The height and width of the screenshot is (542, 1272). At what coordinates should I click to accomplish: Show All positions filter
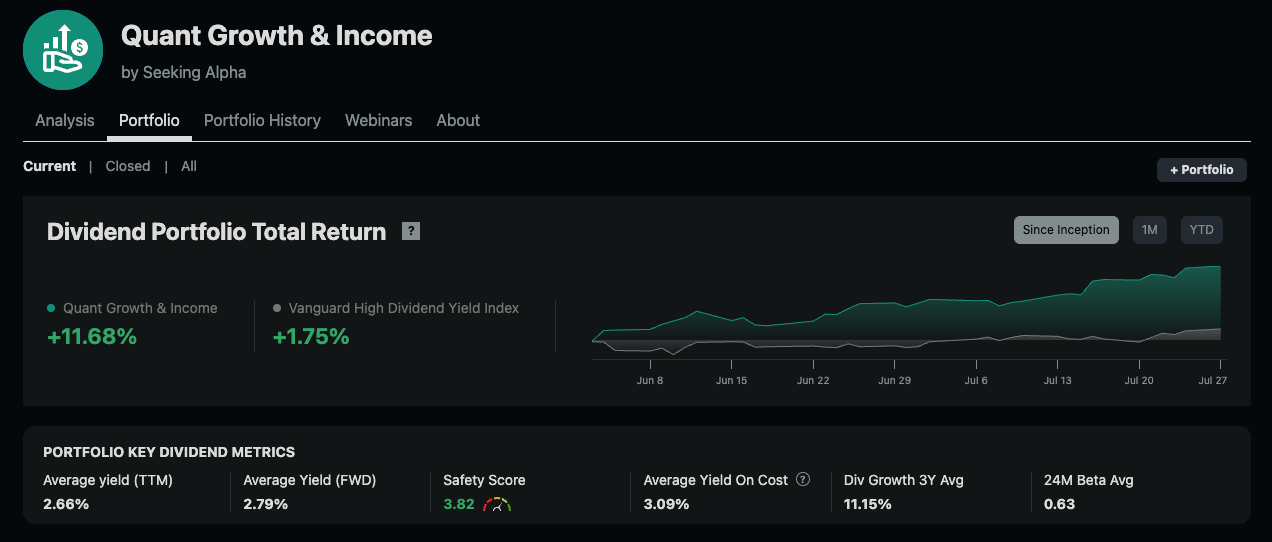point(189,166)
